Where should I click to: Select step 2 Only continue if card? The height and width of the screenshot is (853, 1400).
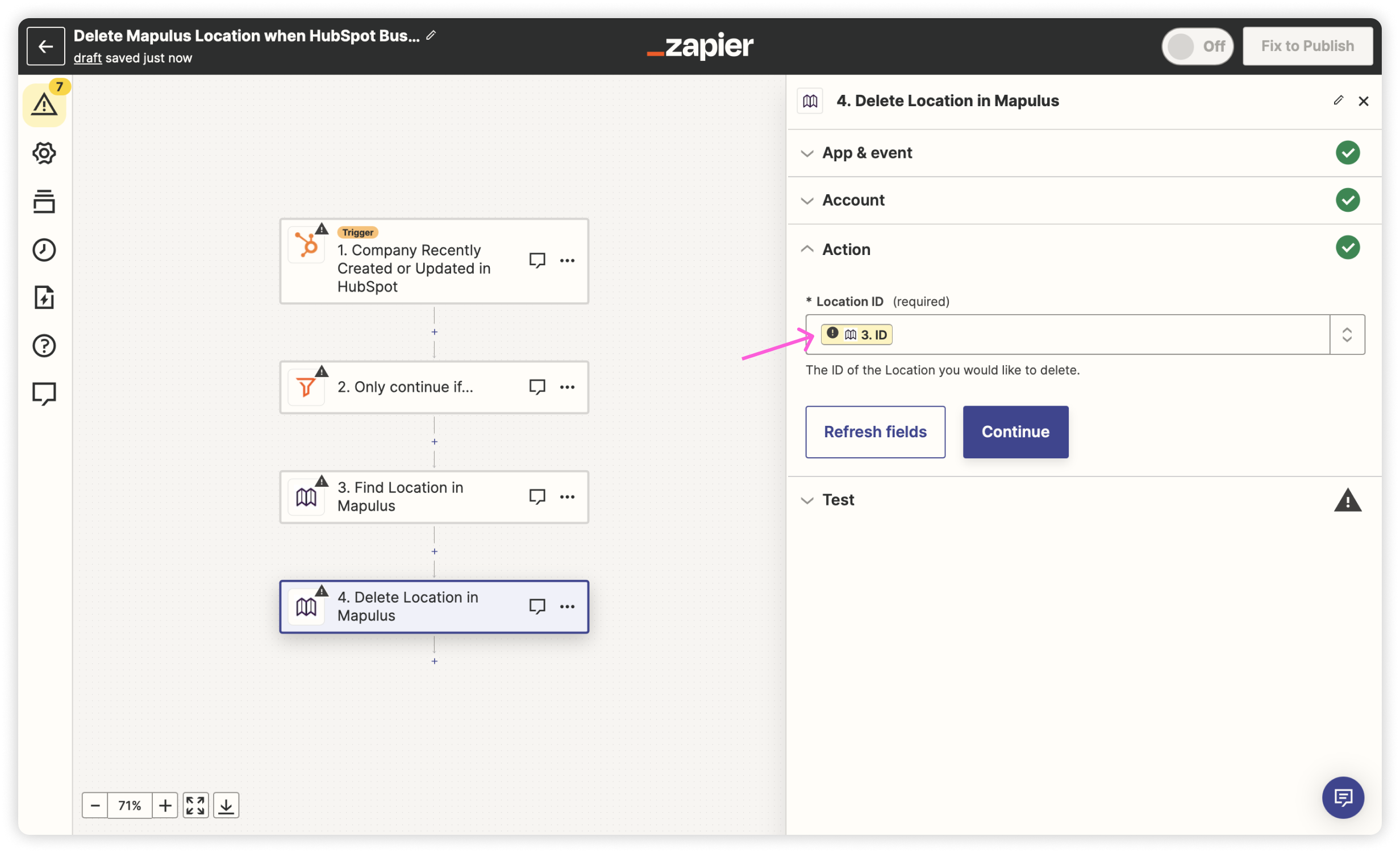[434, 387]
